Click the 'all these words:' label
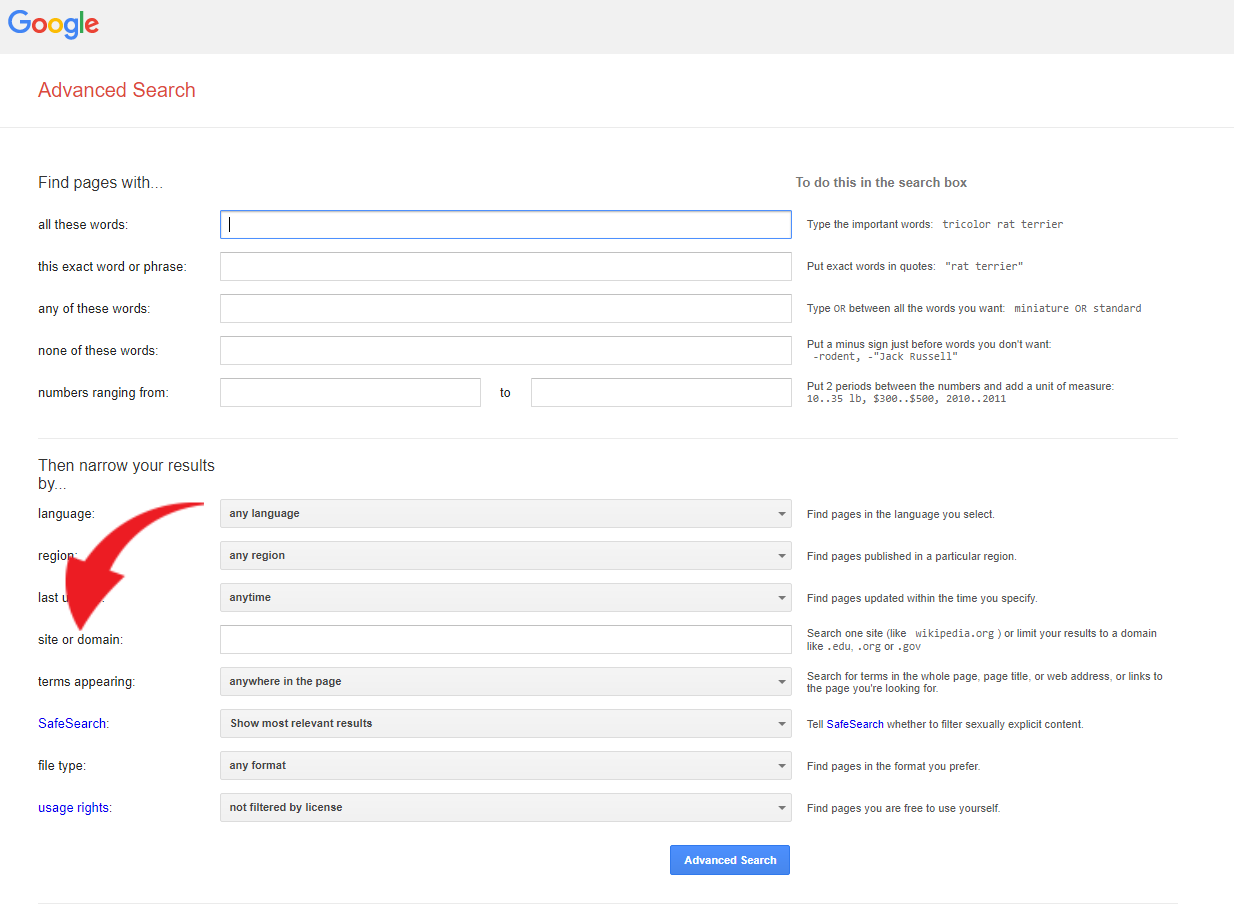Image resolution: width=1234 pixels, height=917 pixels. [x=83, y=224]
